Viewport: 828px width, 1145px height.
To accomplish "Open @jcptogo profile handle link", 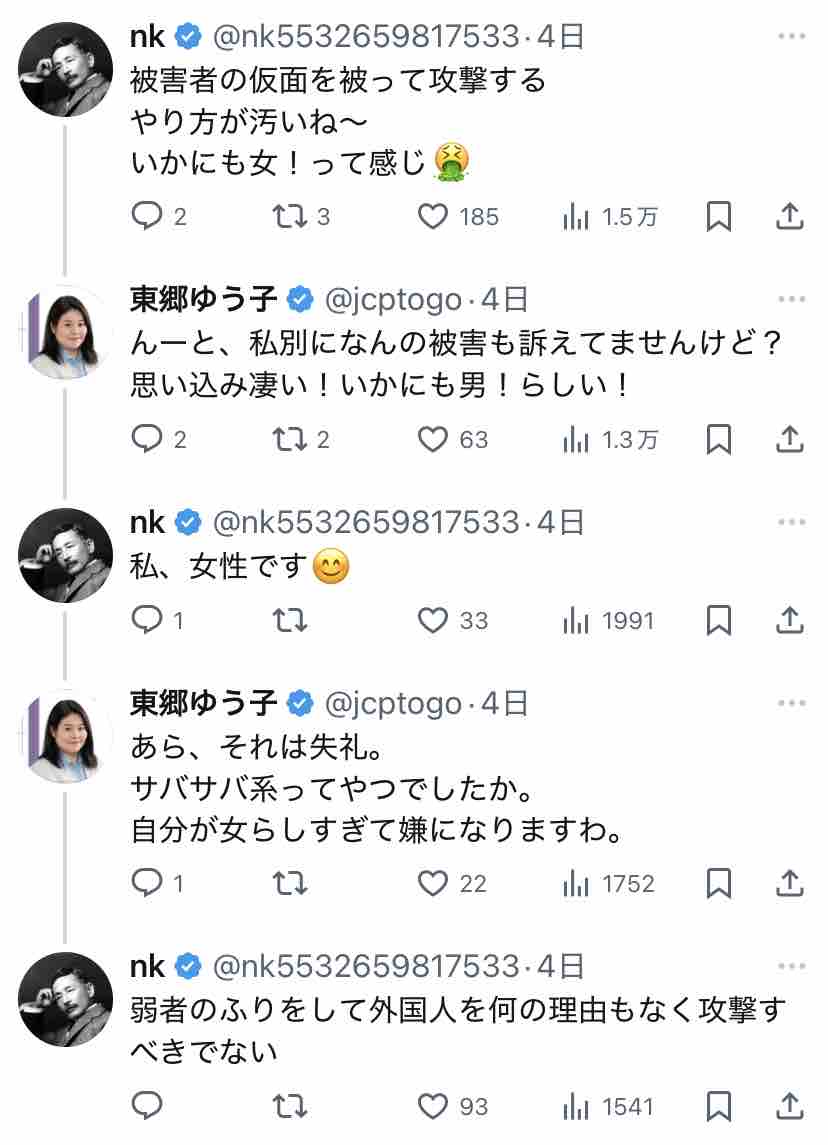I will click(393, 299).
